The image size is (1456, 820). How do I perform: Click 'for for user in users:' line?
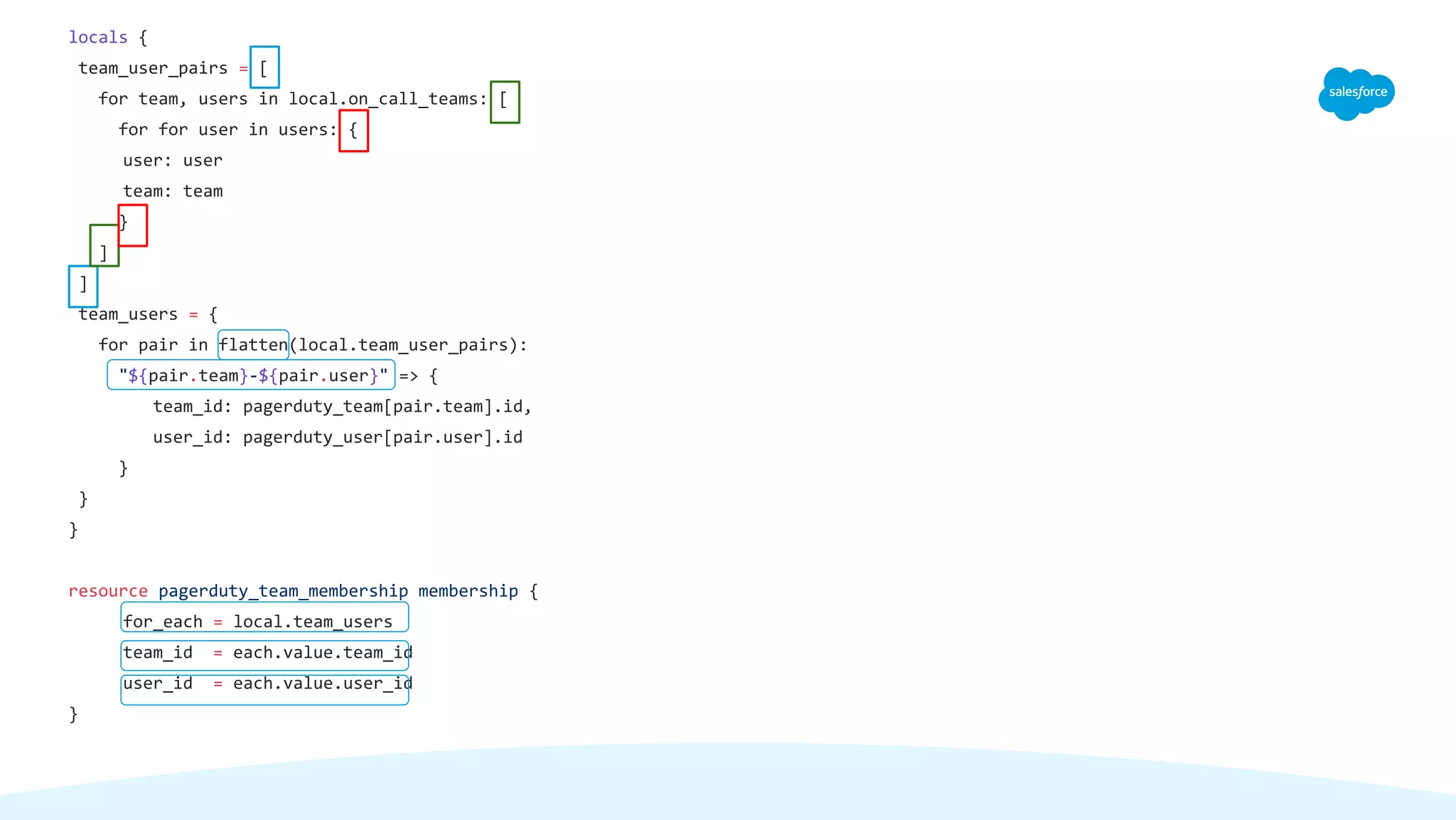(227, 129)
